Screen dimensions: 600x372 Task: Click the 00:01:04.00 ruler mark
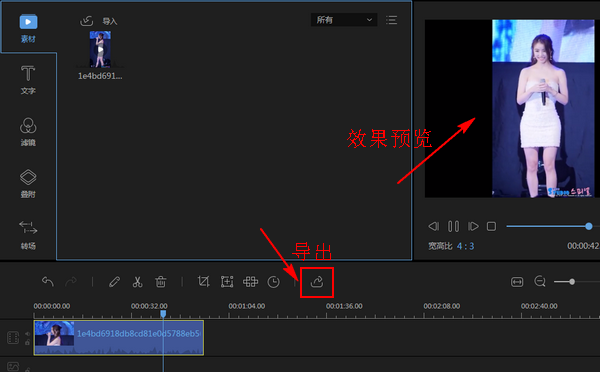click(247, 306)
